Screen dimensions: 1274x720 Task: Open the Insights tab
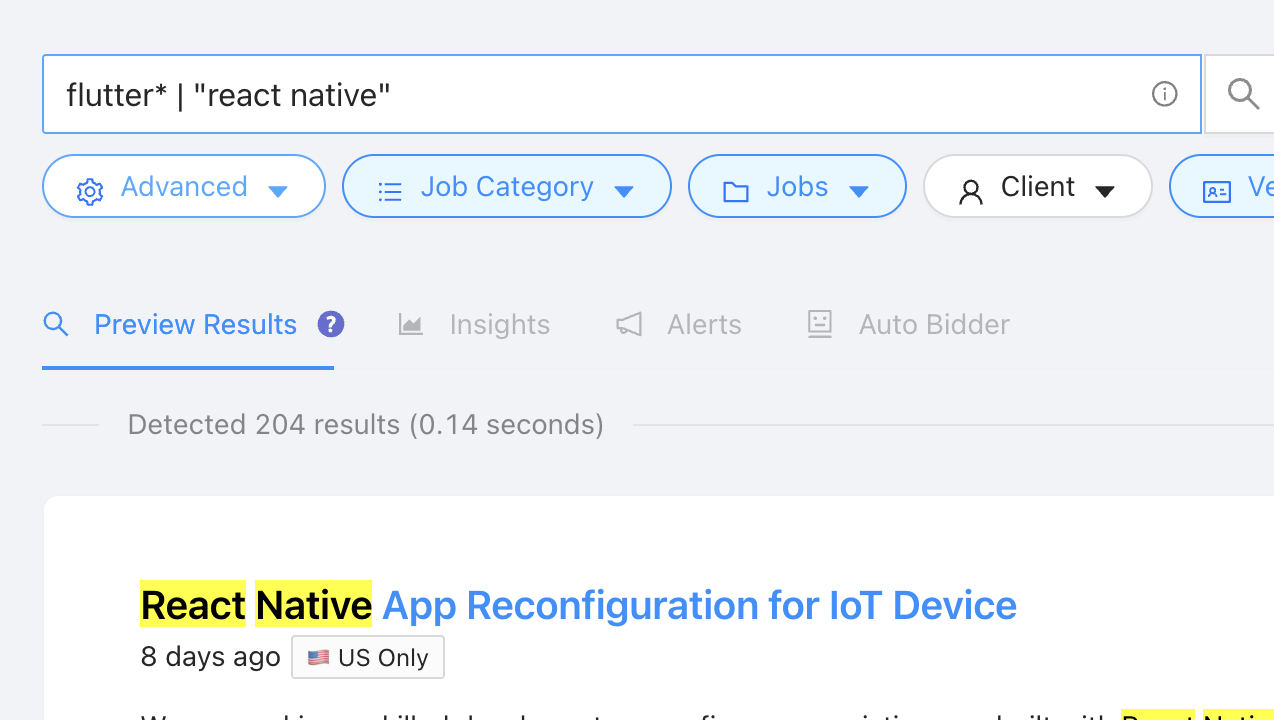(x=499, y=324)
